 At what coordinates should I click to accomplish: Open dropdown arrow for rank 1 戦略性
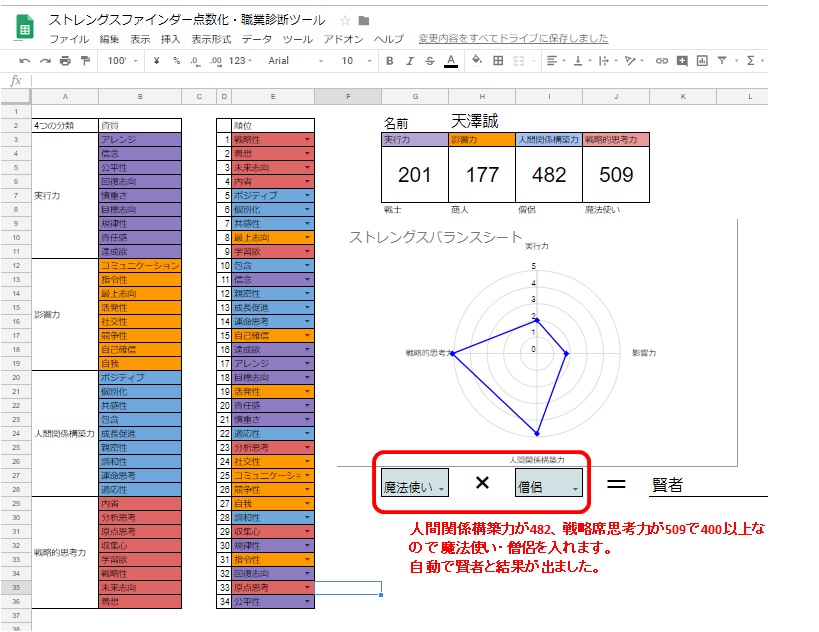point(307,140)
